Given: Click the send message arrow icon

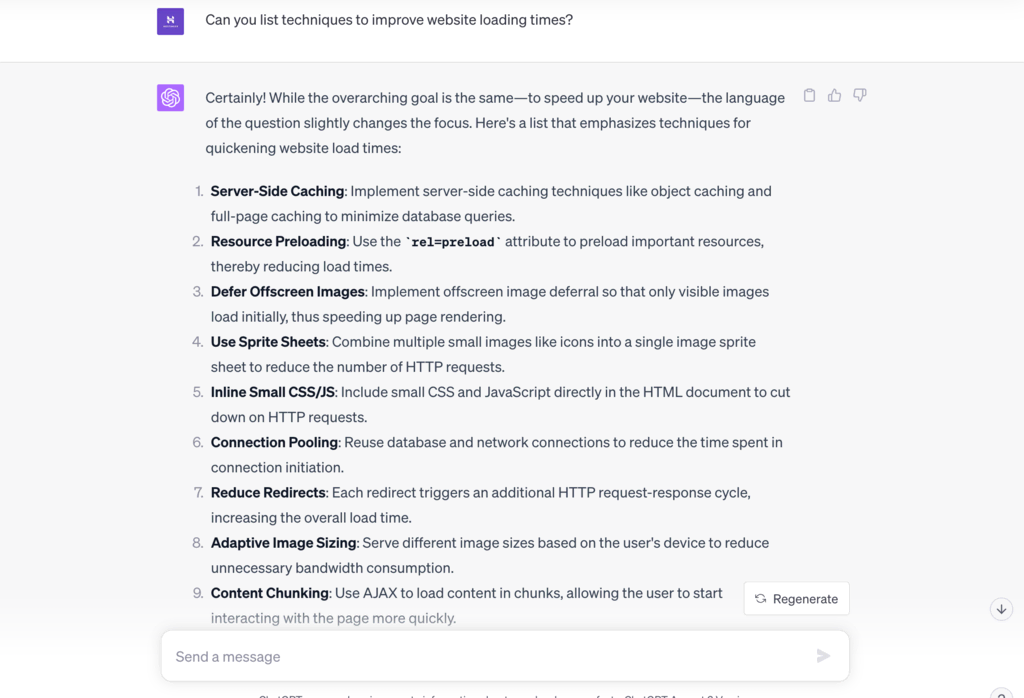Looking at the screenshot, I should point(823,656).
